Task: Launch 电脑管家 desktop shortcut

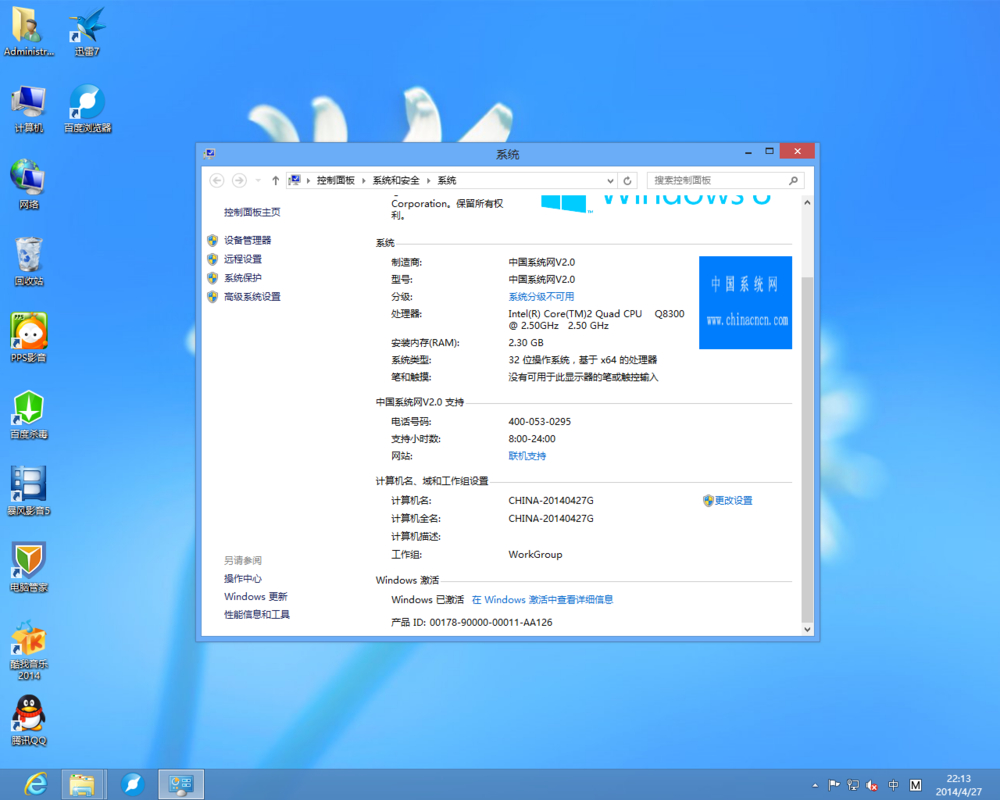Action: (29, 568)
